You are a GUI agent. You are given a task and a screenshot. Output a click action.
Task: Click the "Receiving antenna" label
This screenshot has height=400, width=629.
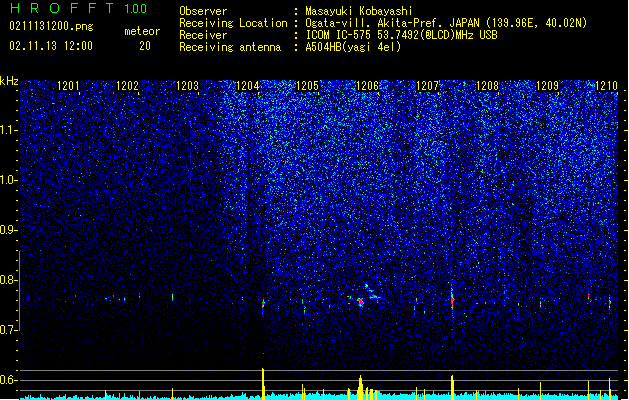(x=230, y=47)
